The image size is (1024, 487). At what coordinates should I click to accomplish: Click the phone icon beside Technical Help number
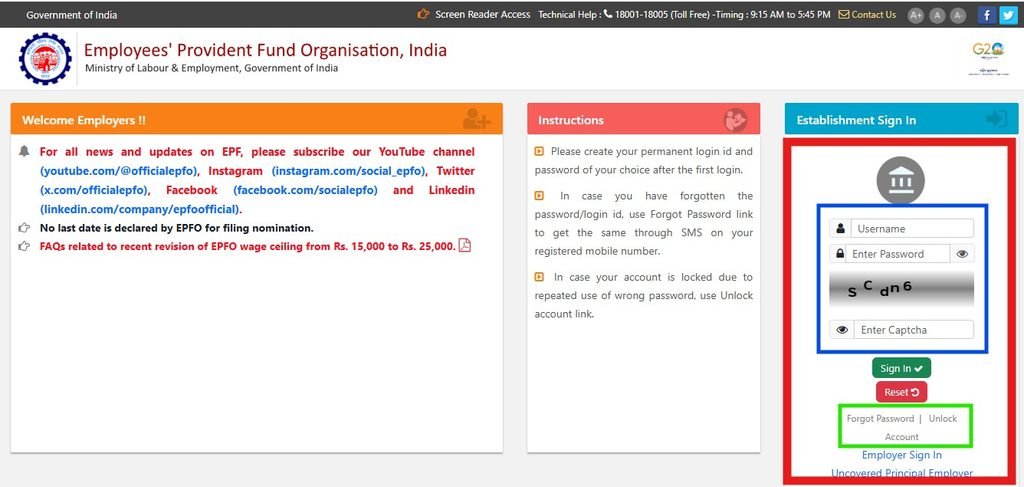point(608,14)
